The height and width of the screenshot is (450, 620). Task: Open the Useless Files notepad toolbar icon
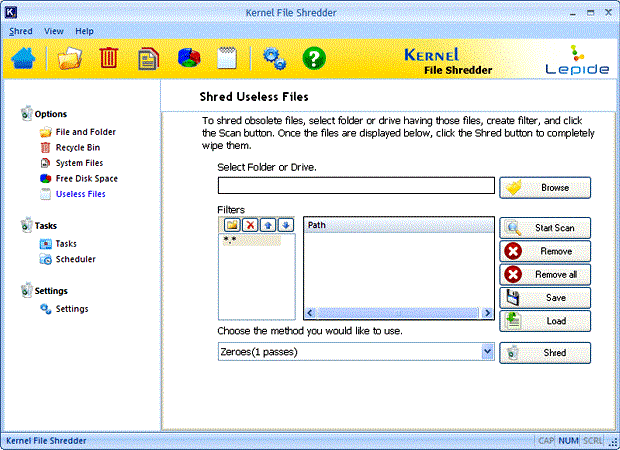tap(227, 58)
